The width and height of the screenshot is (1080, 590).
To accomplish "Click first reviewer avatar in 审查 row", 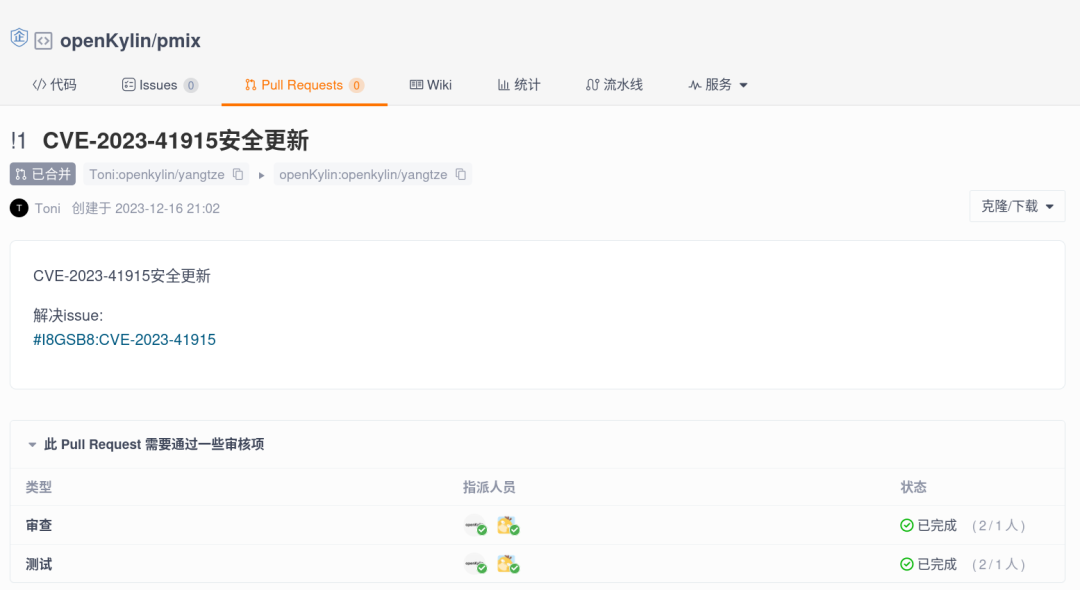I will pos(475,525).
